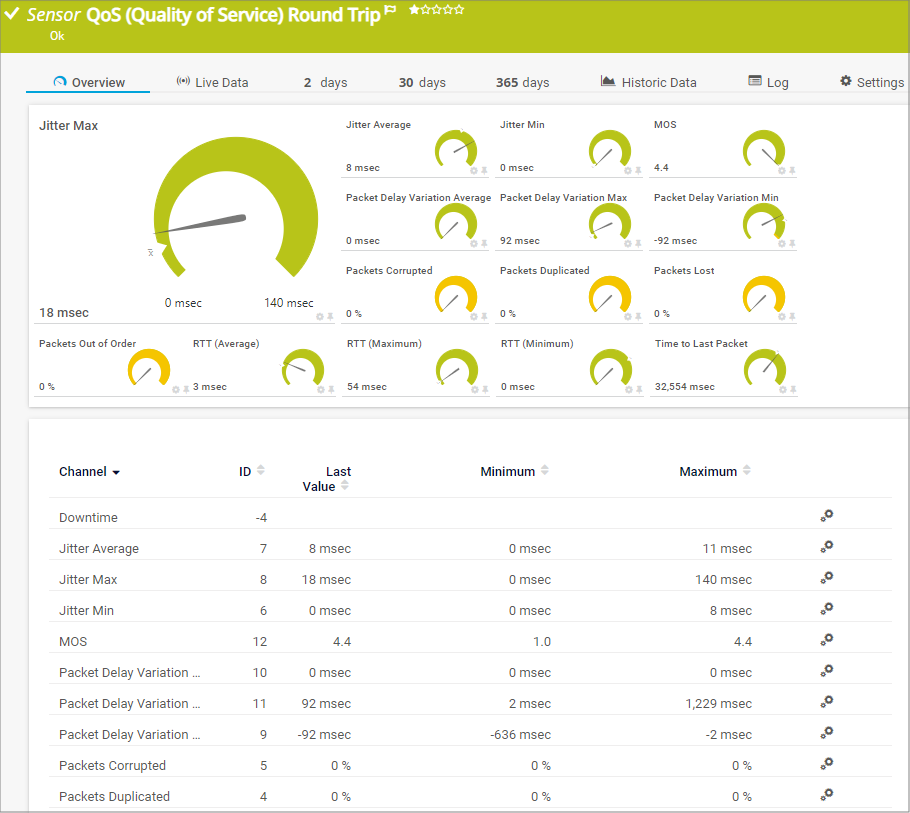Open the Settings tab

(x=871, y=83)
